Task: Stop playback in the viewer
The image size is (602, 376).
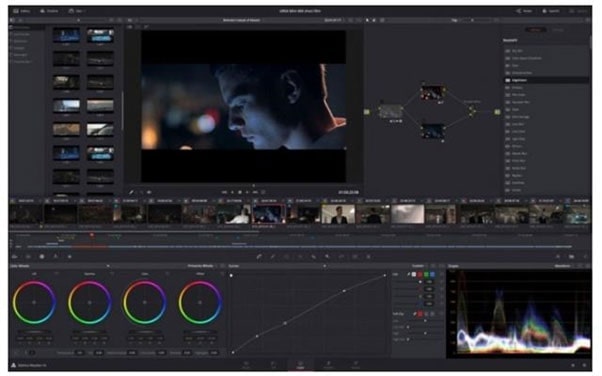Action: tap(240, 192)
